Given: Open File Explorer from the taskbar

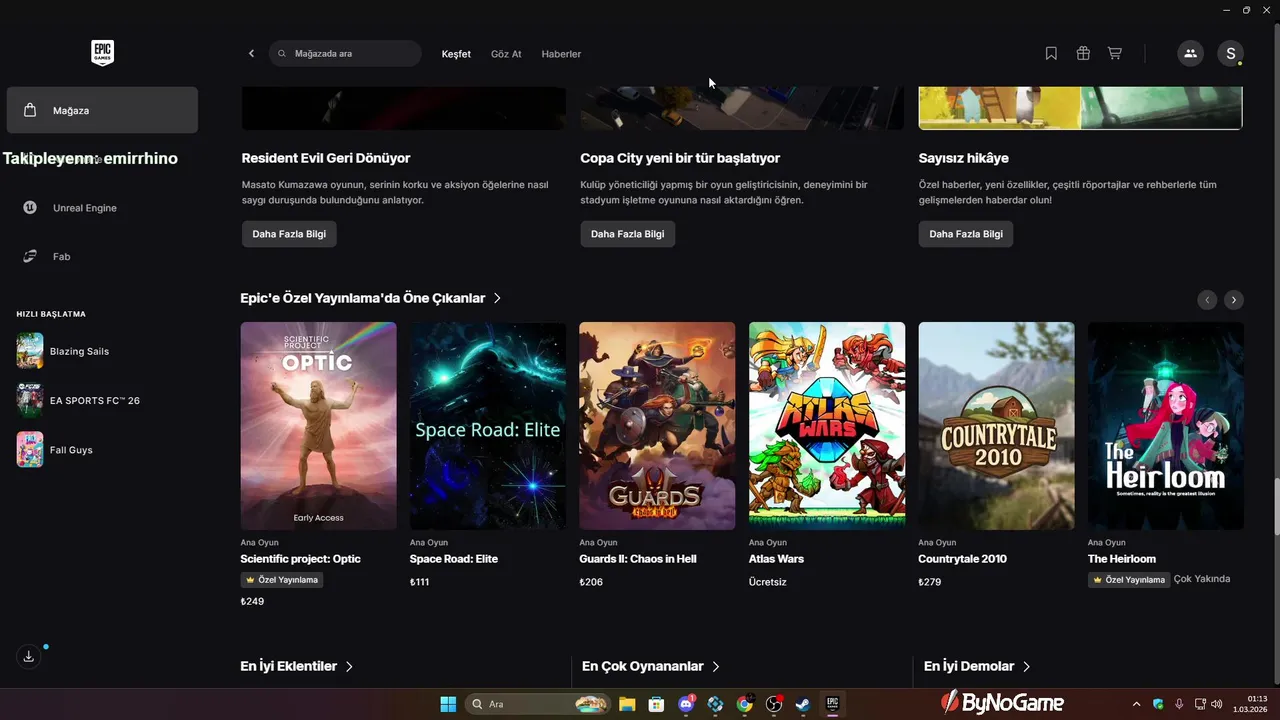Looking at the screenshot, I should [x=627, y=704].
